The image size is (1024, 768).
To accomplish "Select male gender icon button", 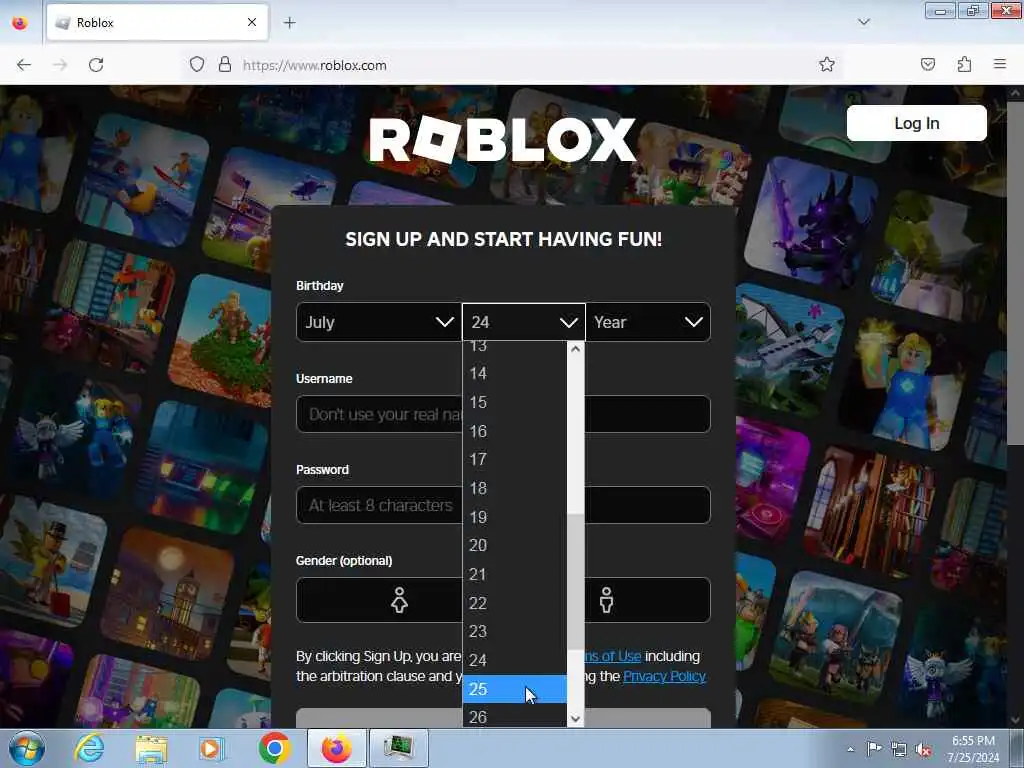I will pyautogui.click(x=607, y=600).
